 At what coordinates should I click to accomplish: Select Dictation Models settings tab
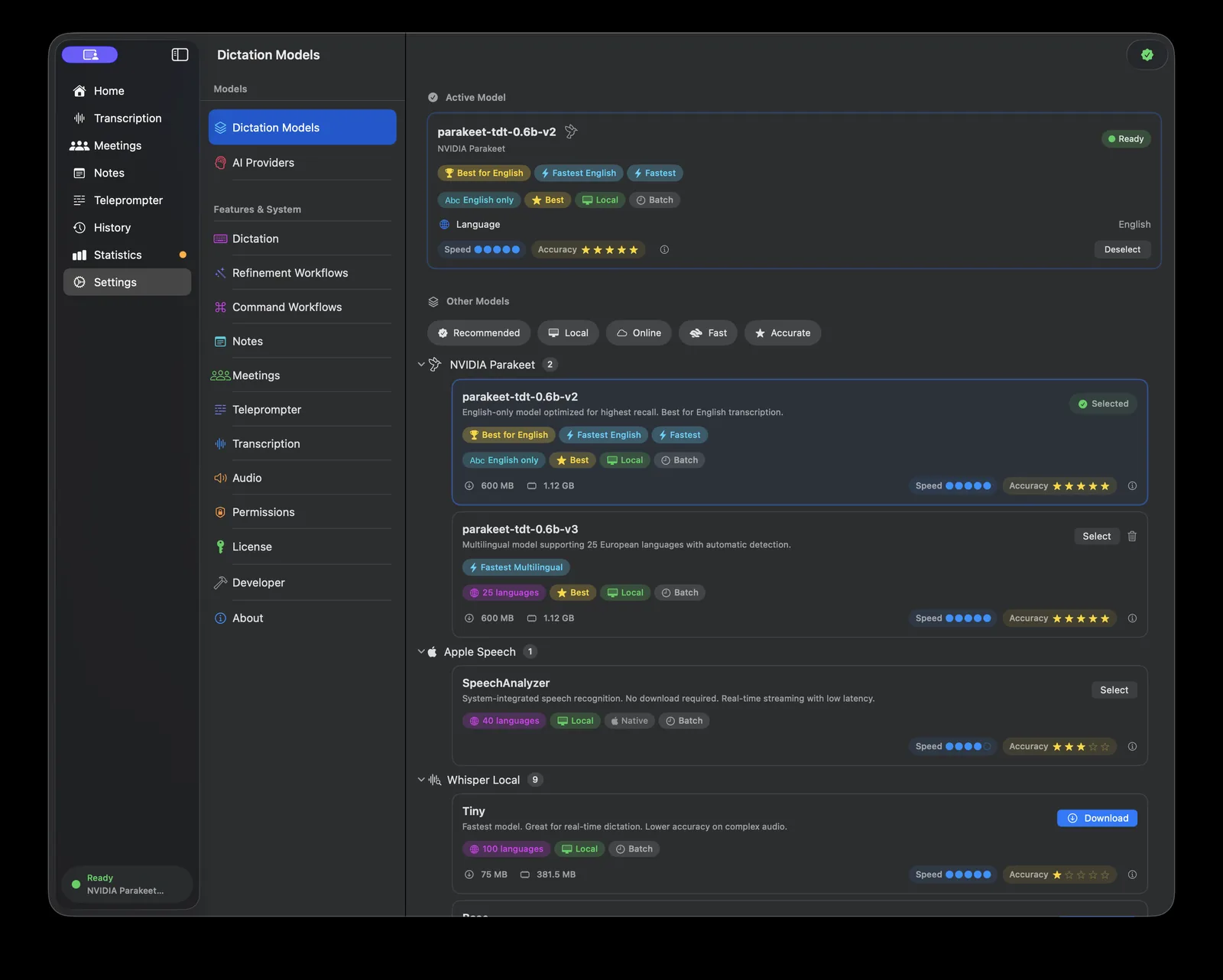[302, 127]
